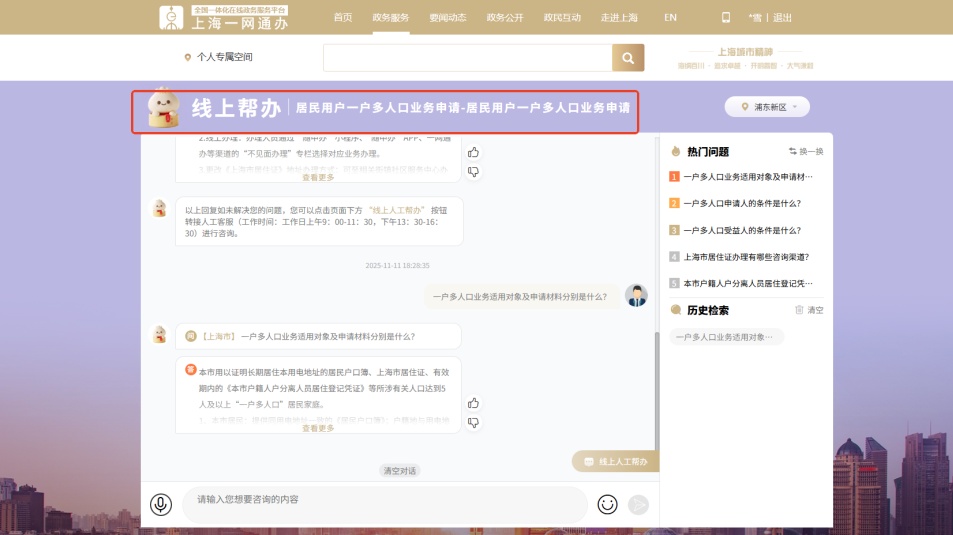Click 清空对话 to clear the chat
Viewport: 953px width, 535px height.
[400, 470]
